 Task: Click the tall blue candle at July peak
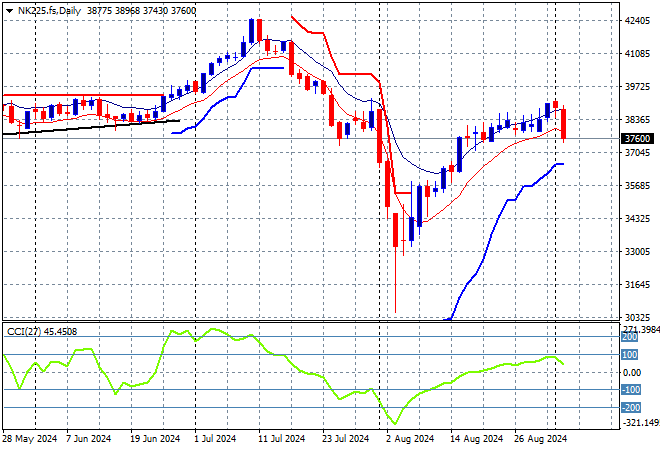point(253,34)
